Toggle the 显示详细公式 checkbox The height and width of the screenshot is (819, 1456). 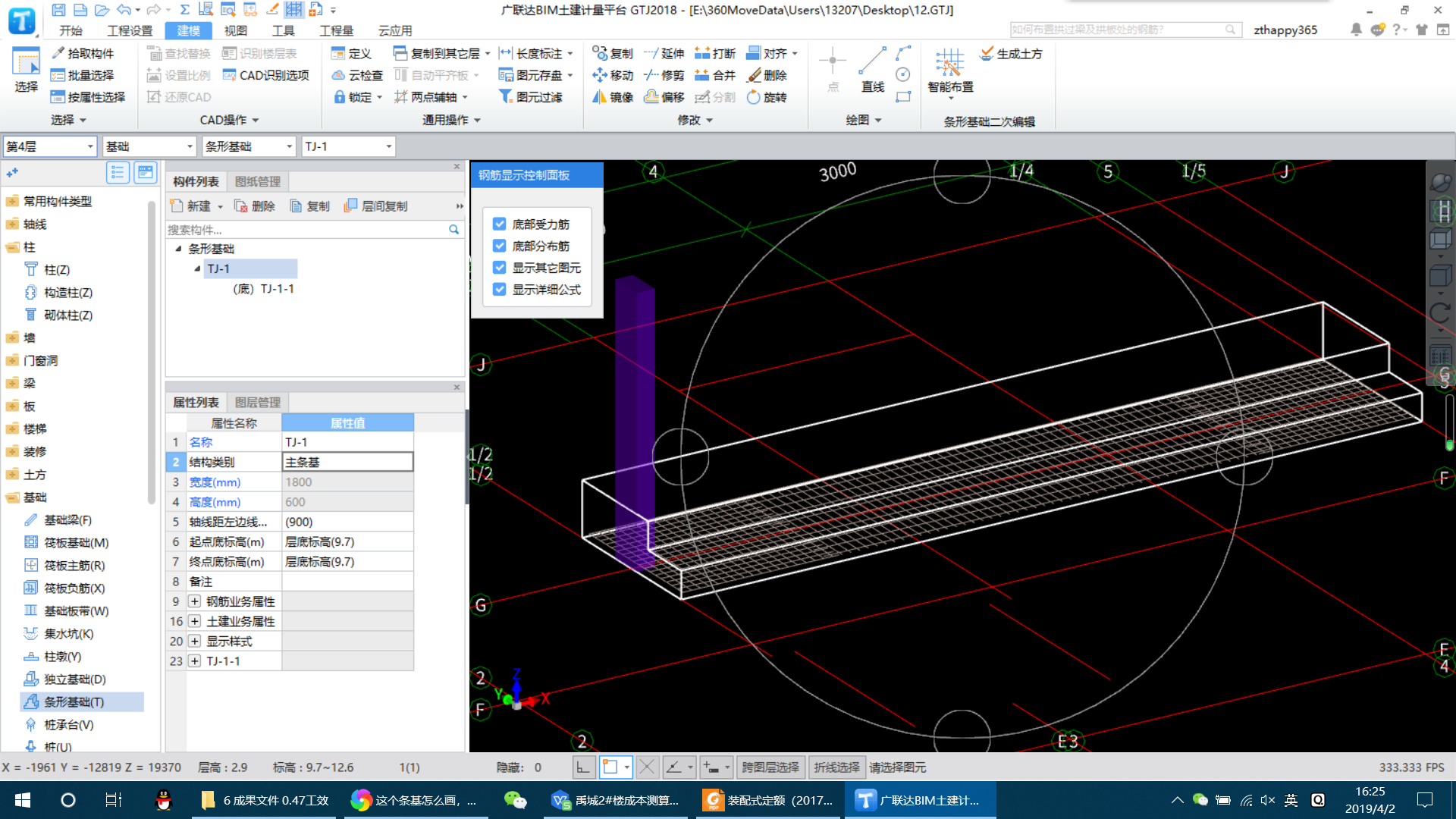(x=499, y=289)
